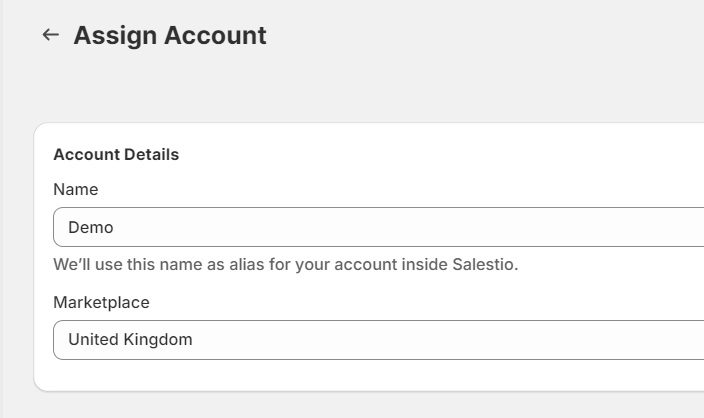Image resolution: width=704 pixels, height=418 pixels.
Task: Click the word Account in the title
Action: coord(215,35)
